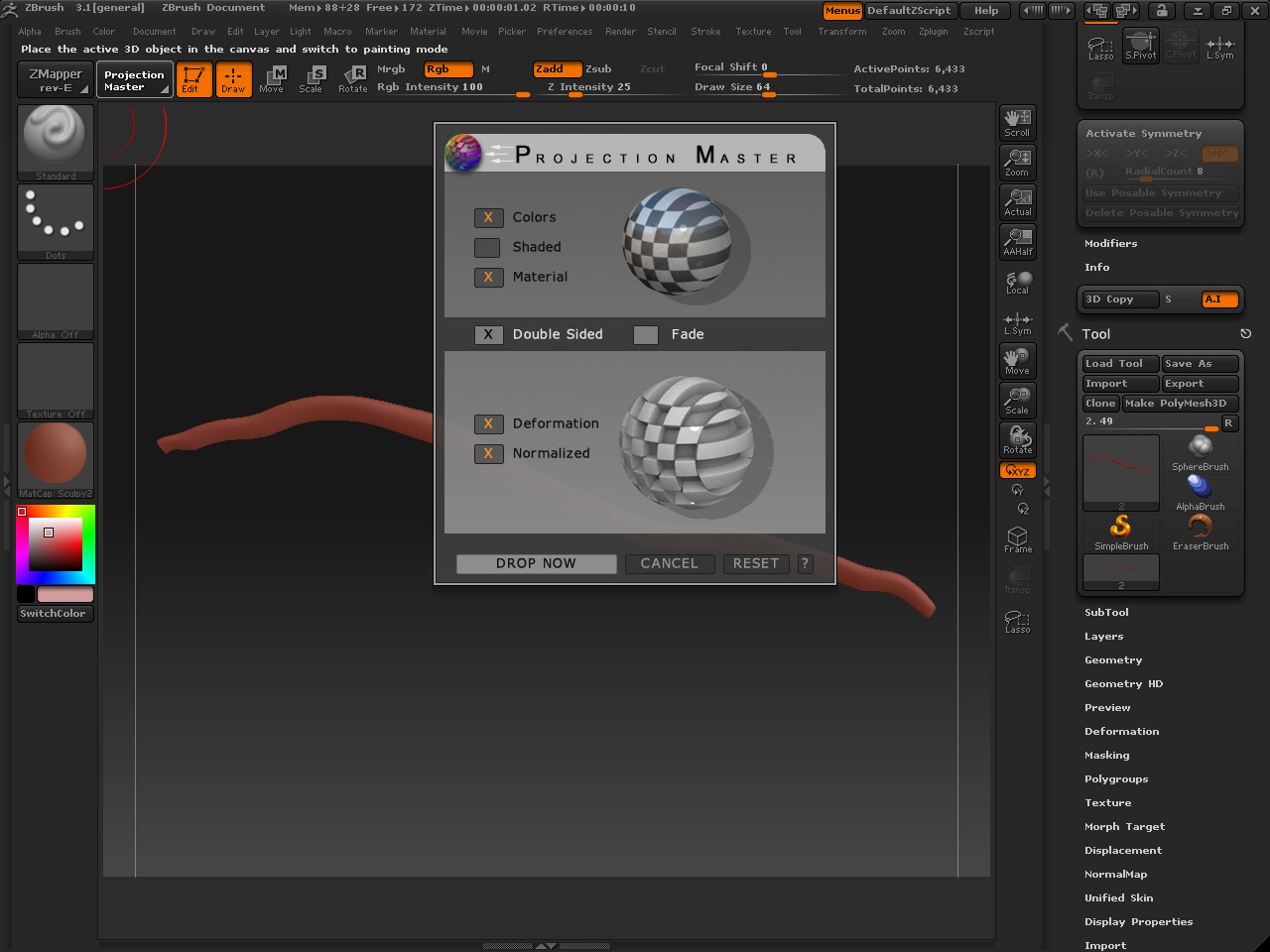Expand the Geometry HD subpalette
The width and height of the screenshot is (1270, 952).
tap(1123, 684)
